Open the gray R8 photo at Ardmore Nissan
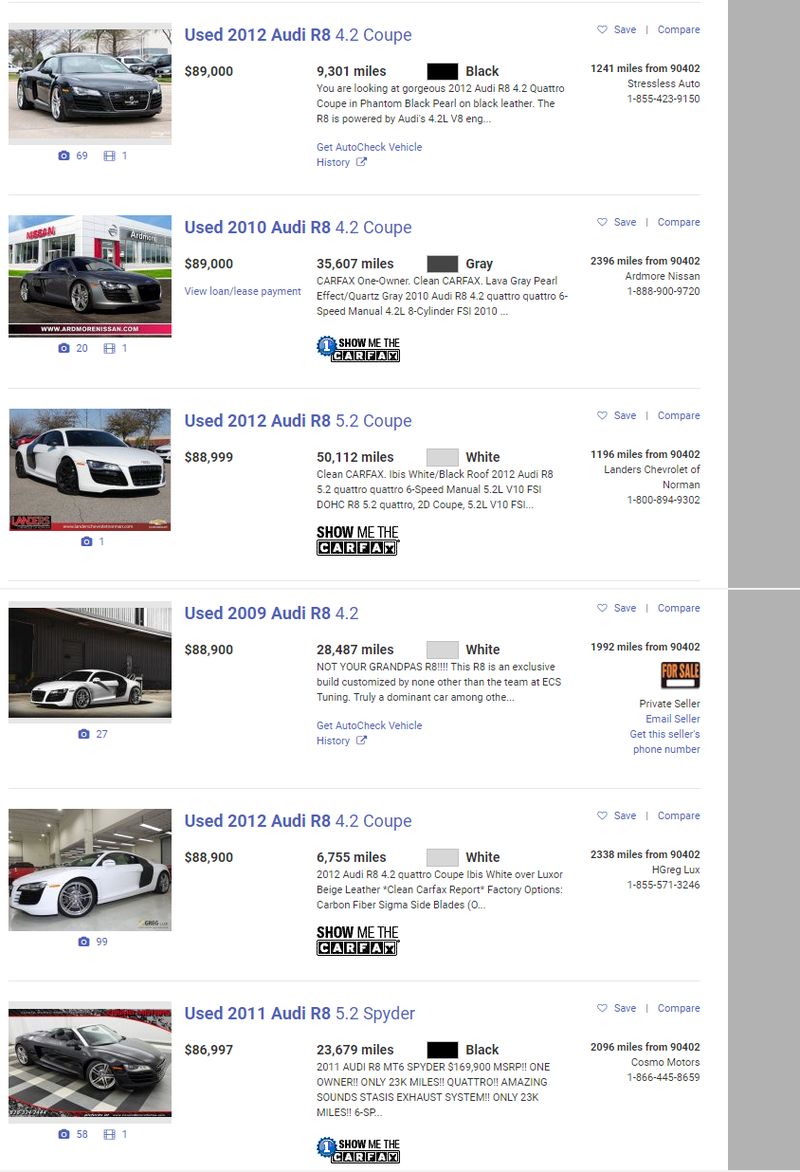Viewport: 800px width, 1172px height. (x=90, y=276)
